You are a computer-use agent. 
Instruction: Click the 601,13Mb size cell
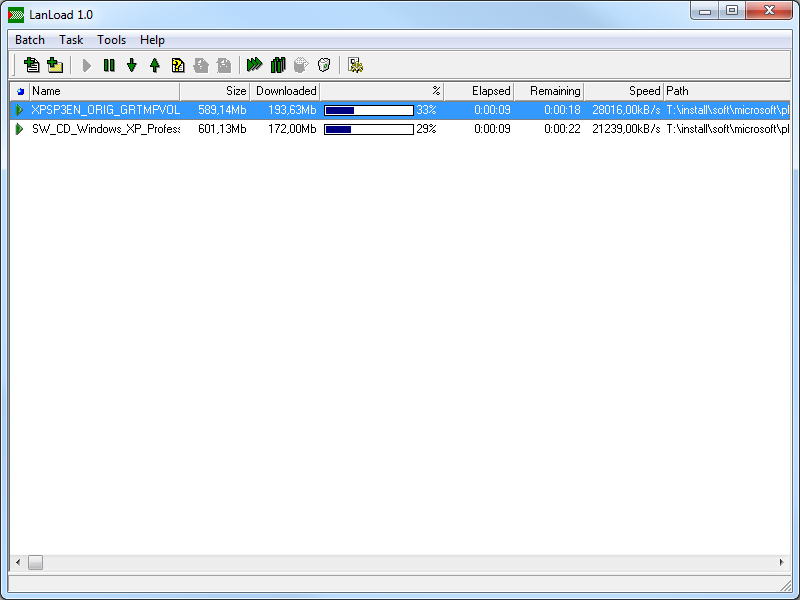click(x=222, y=129)
